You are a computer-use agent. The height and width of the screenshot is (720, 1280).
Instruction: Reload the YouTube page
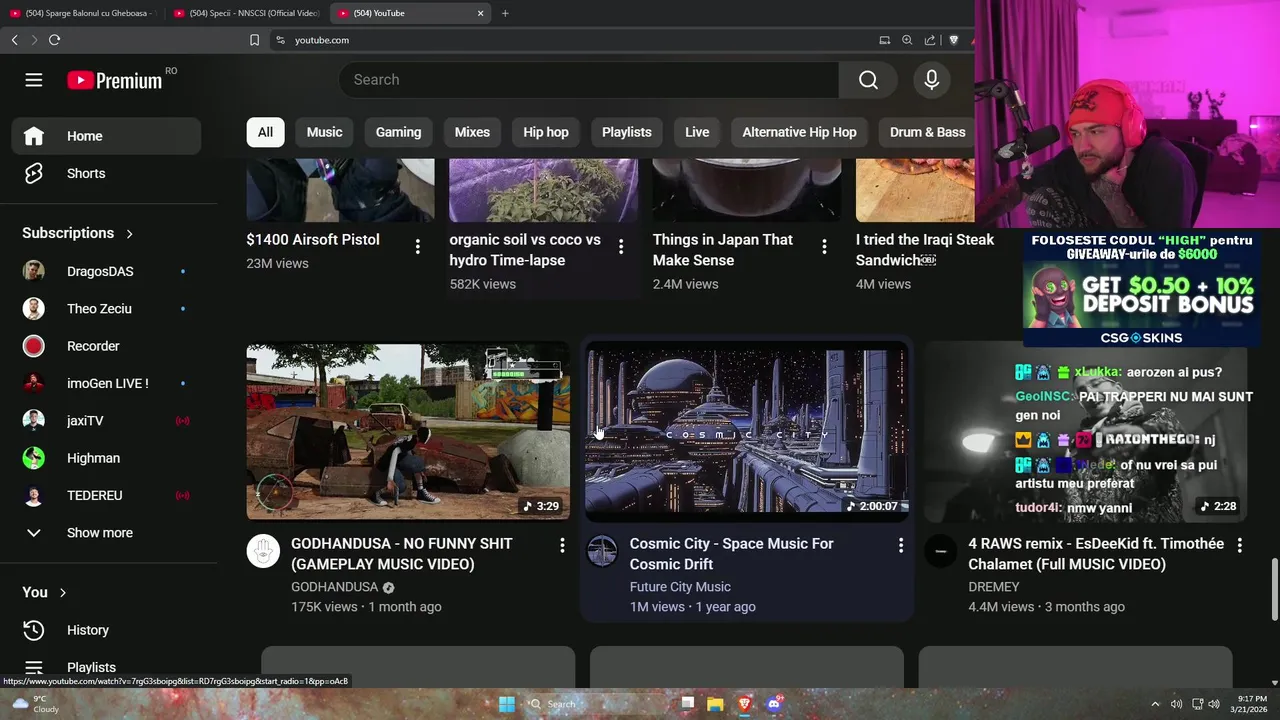coord(54,40)
